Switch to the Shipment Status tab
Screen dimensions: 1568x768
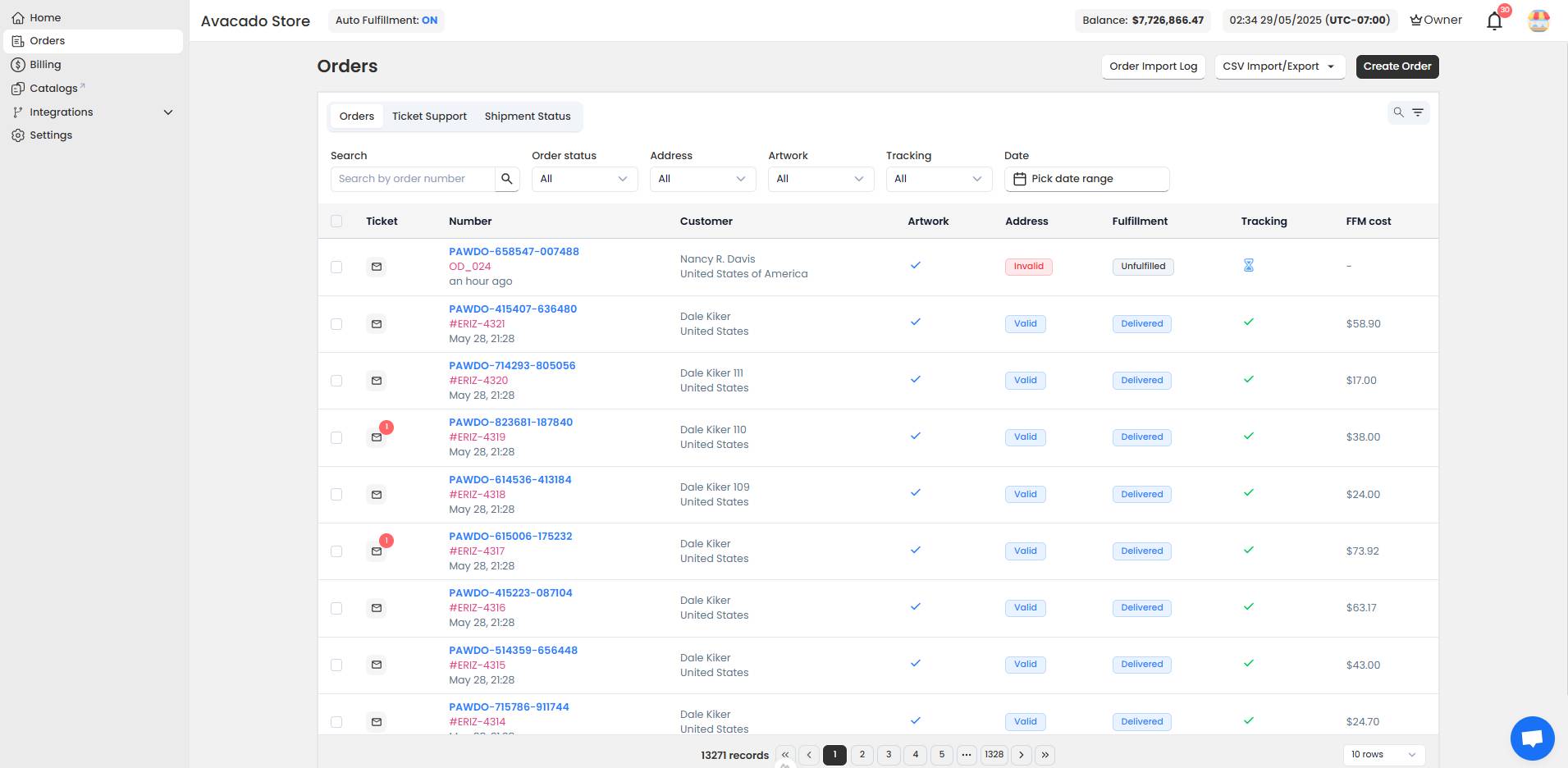pyautogui.click(x=528, y=117)
